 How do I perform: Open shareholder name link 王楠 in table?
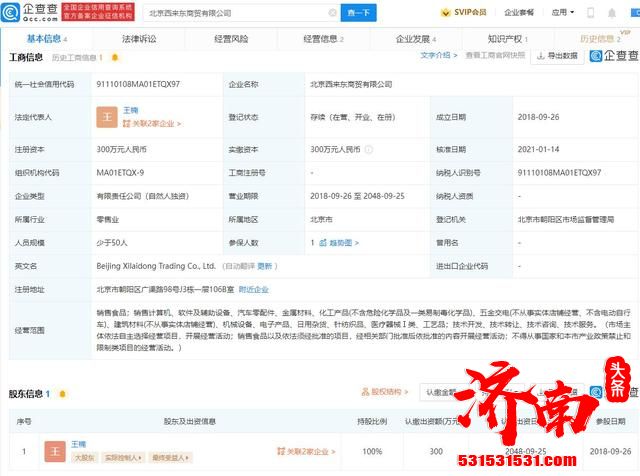coord(78,444)
